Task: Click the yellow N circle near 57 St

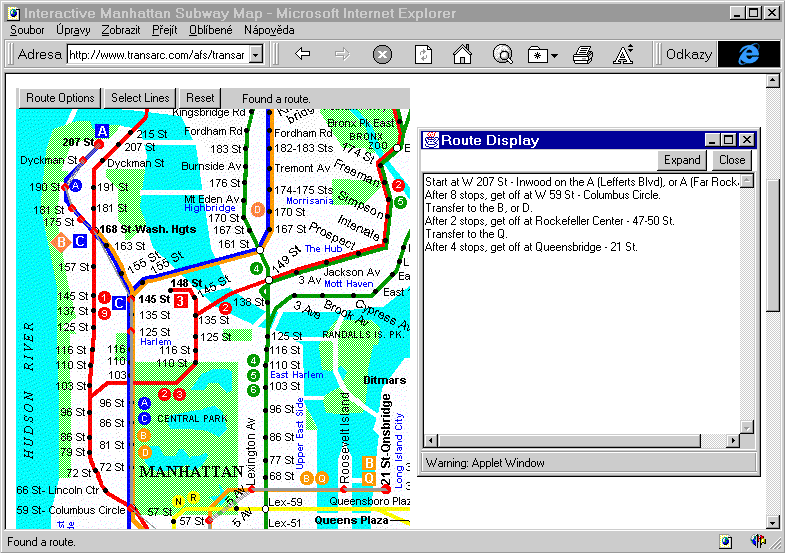Action: (178, 501)
